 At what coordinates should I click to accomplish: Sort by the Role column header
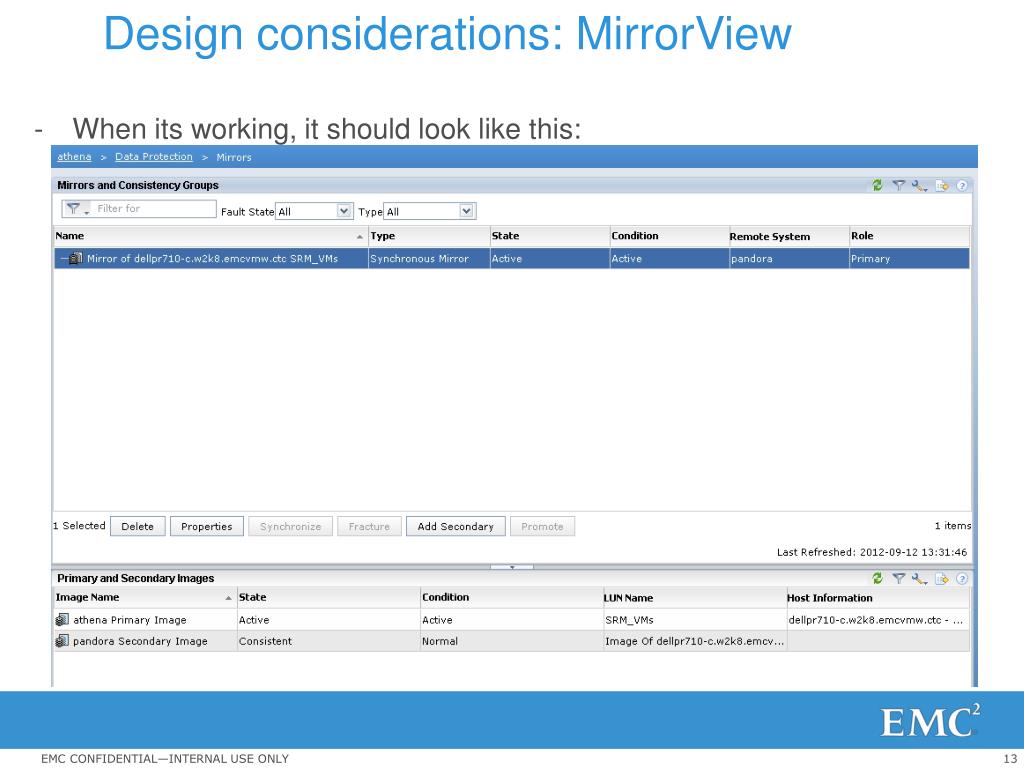pyautogui.click(x=909, y=236)
